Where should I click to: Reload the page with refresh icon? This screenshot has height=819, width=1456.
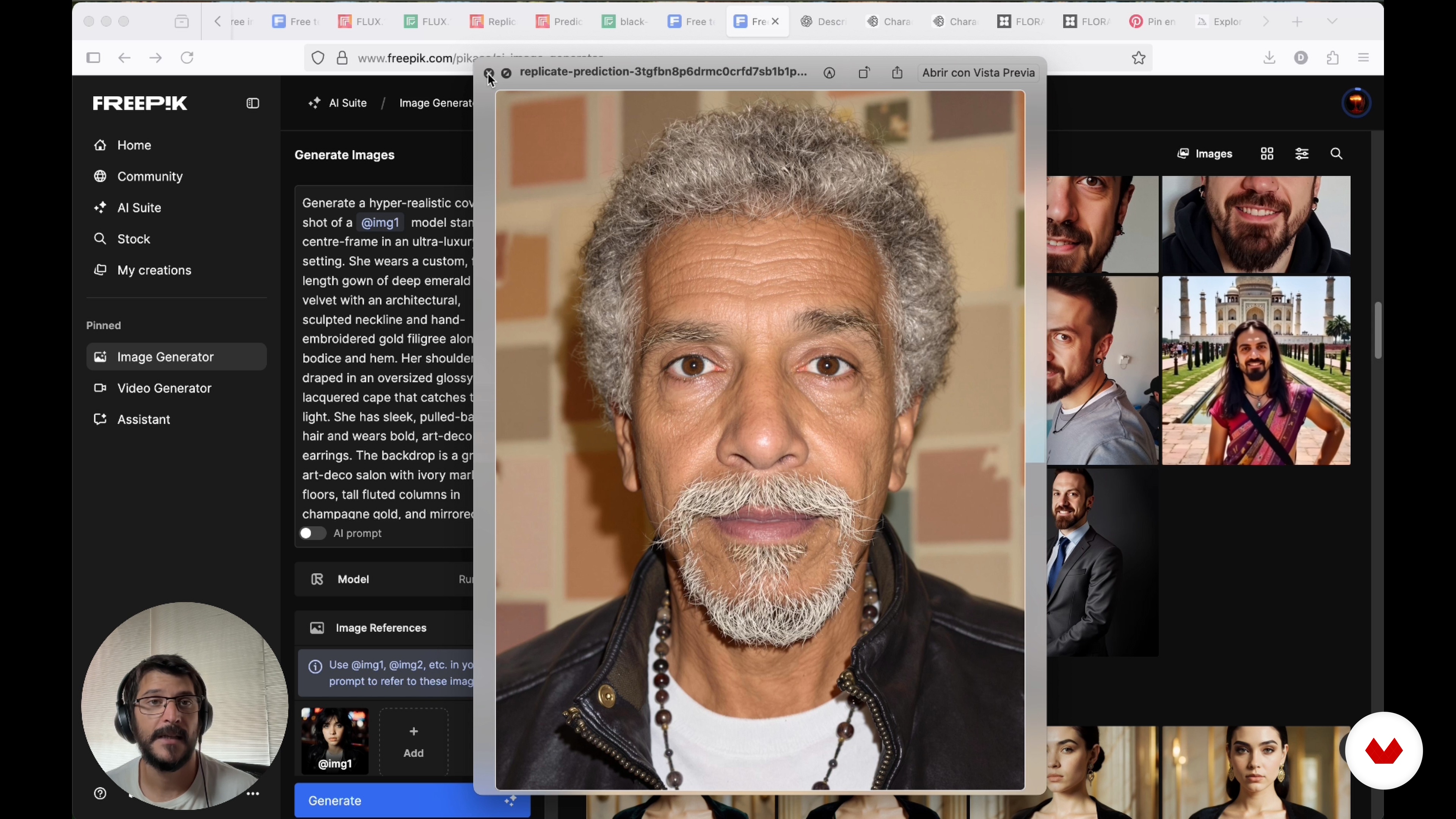pyautogui.click(x=187, y=58)
